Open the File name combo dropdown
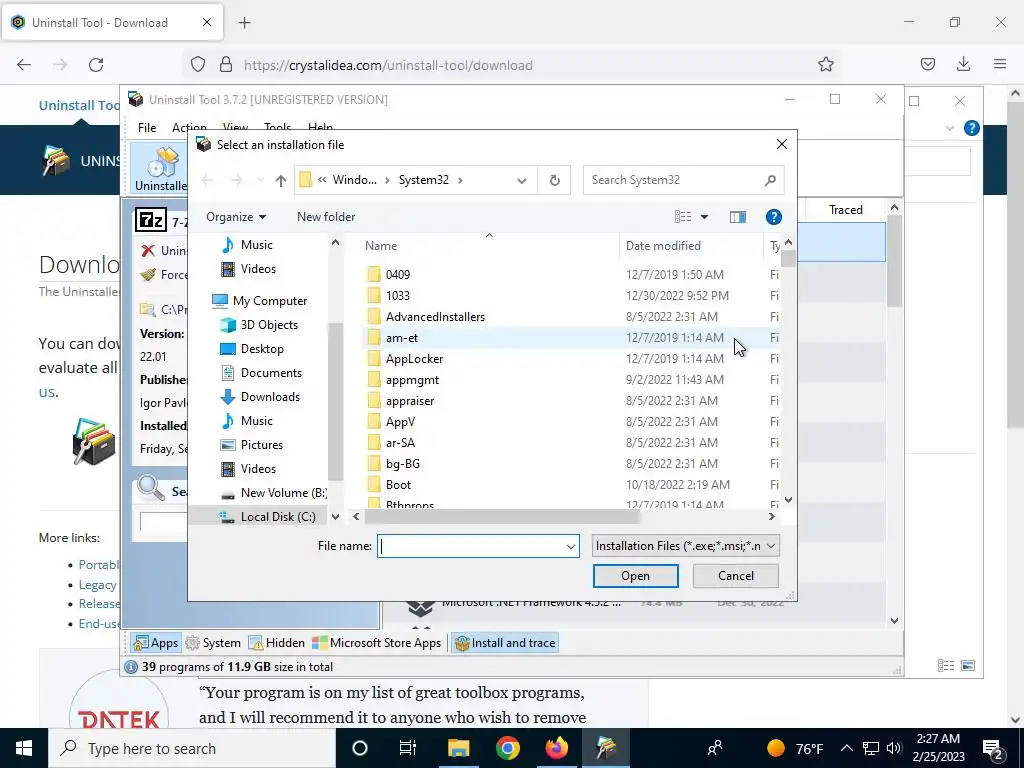 coord(570,546)
